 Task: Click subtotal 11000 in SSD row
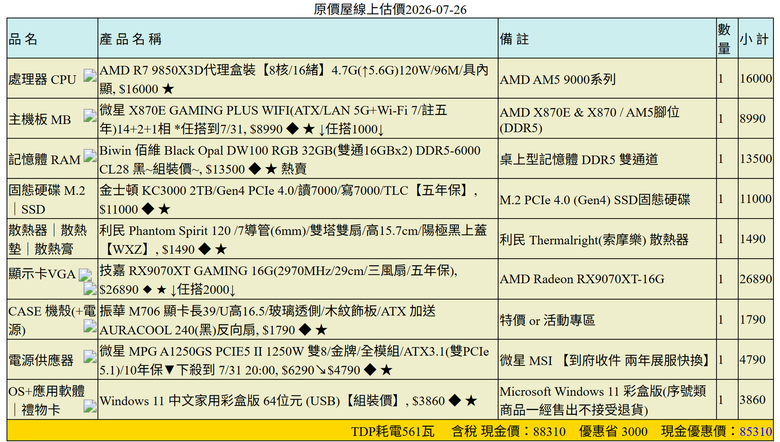pos(756,199)
